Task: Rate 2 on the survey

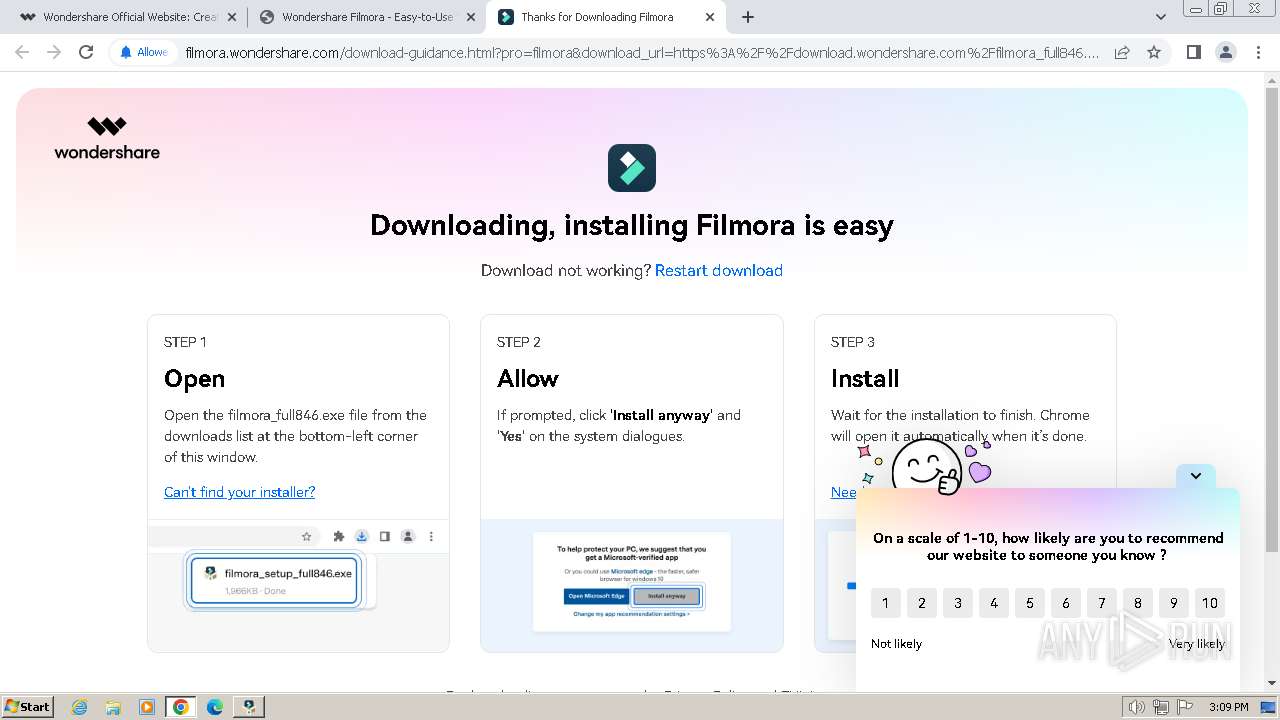Action: 921,603
